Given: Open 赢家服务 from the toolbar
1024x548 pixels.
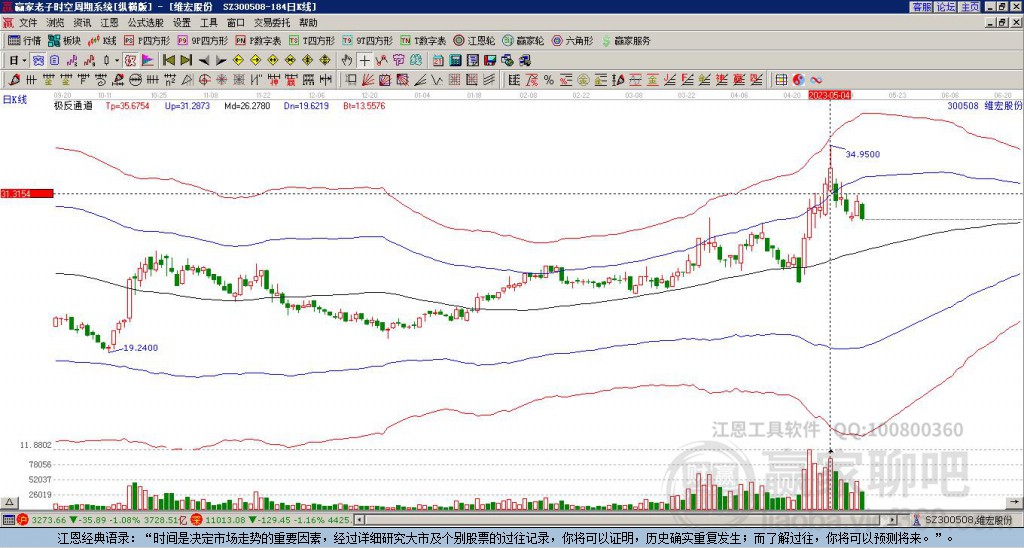Looking at the screenshot, I should tap(626, 40).
